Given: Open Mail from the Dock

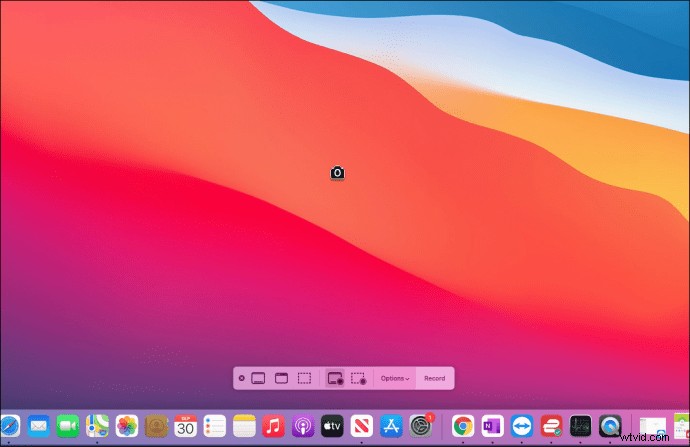Looking at the screenshot, I should 38,426.
